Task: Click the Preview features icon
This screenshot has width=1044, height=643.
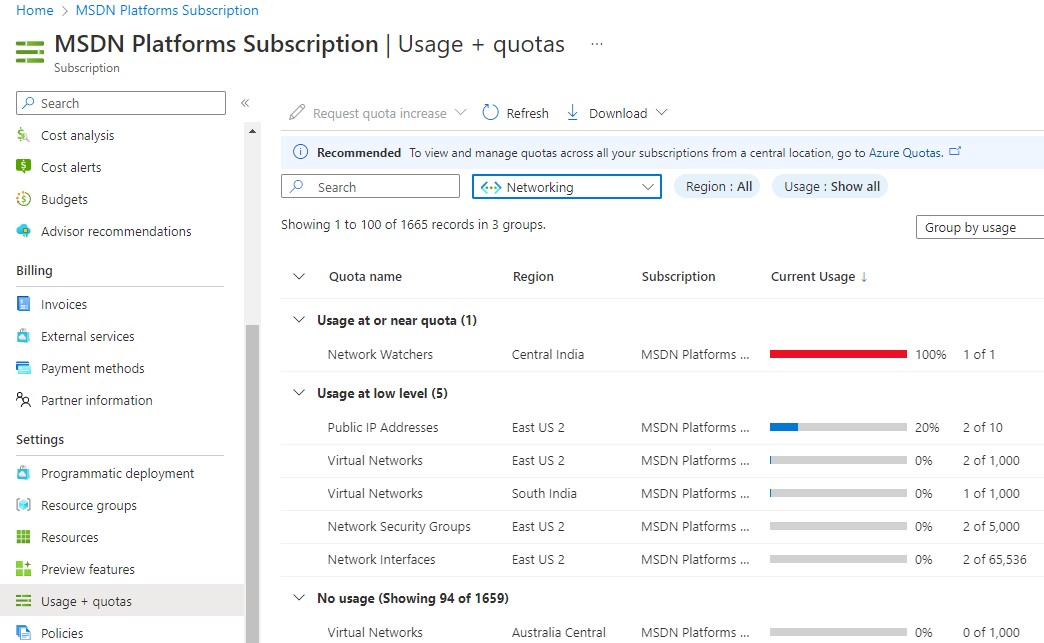Action: tap(23, 569)
